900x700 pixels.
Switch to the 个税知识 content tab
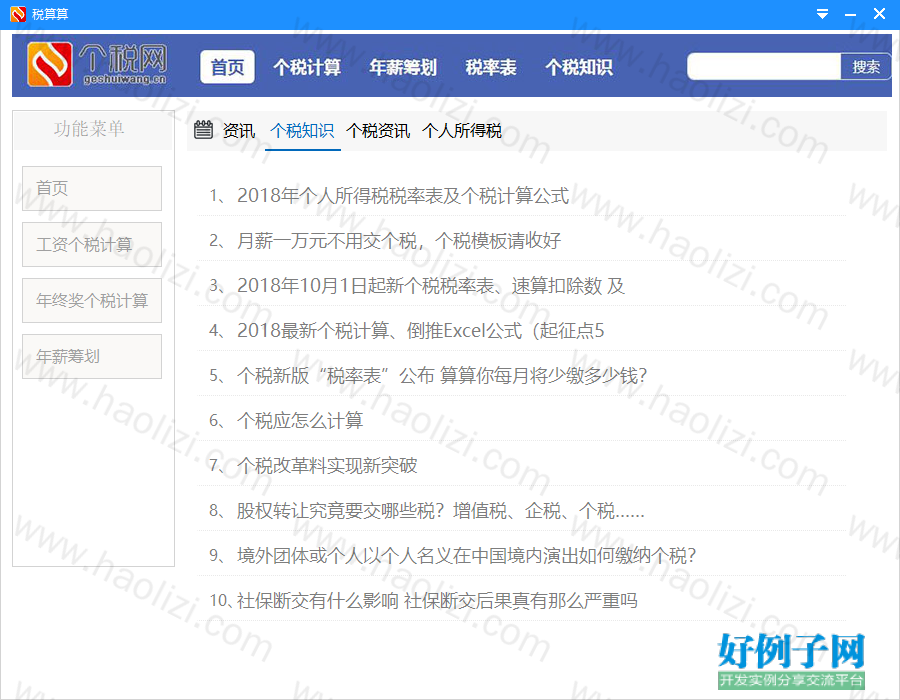point(302,131)
